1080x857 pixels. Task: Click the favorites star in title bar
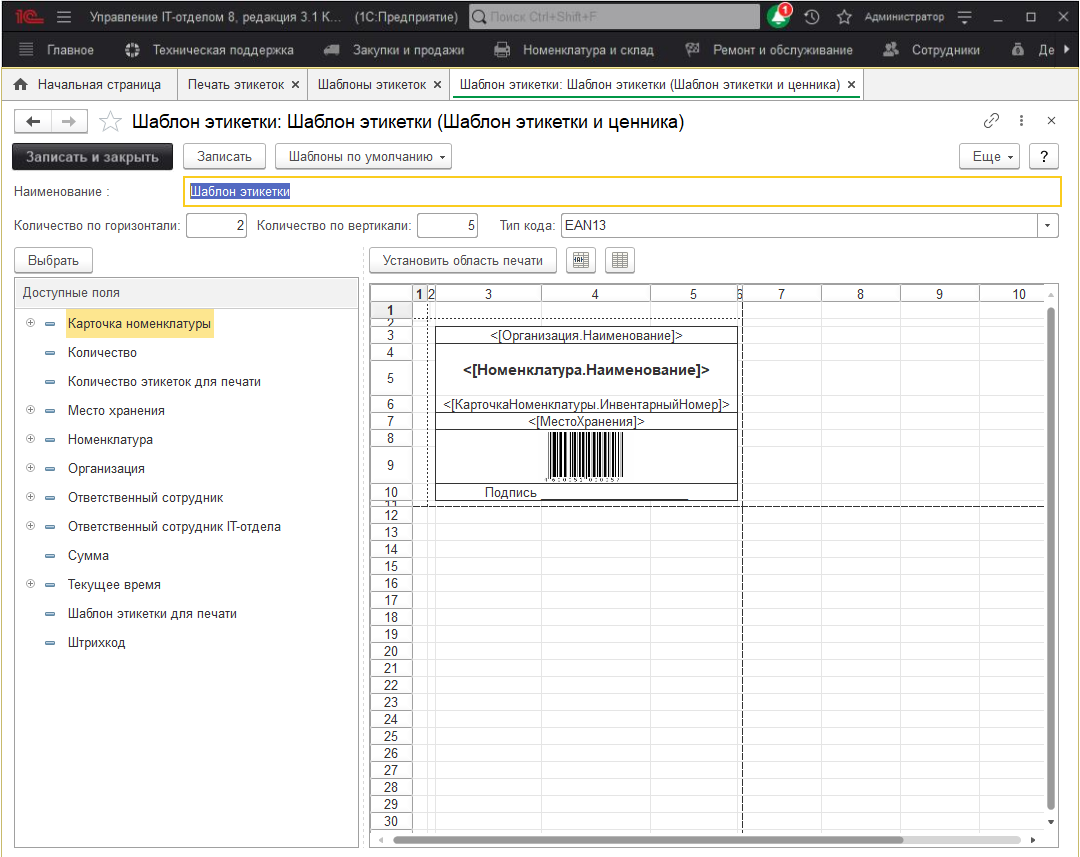(844, 17)
